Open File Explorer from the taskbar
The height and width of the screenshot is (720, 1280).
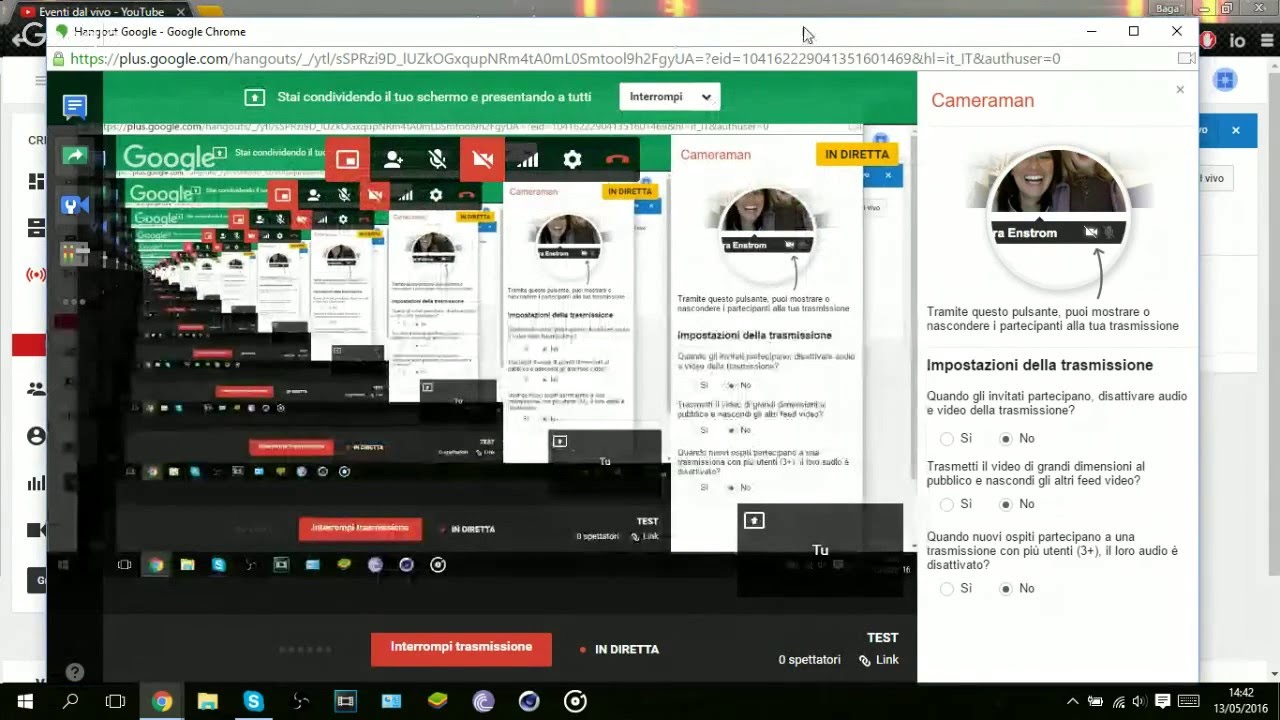[x=207, y=702]
